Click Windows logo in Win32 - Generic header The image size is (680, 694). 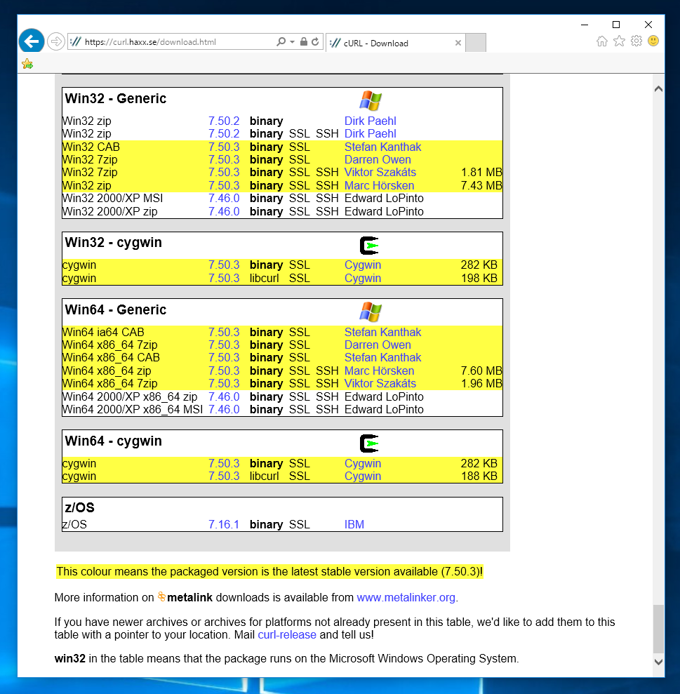[x=370, y=100]
